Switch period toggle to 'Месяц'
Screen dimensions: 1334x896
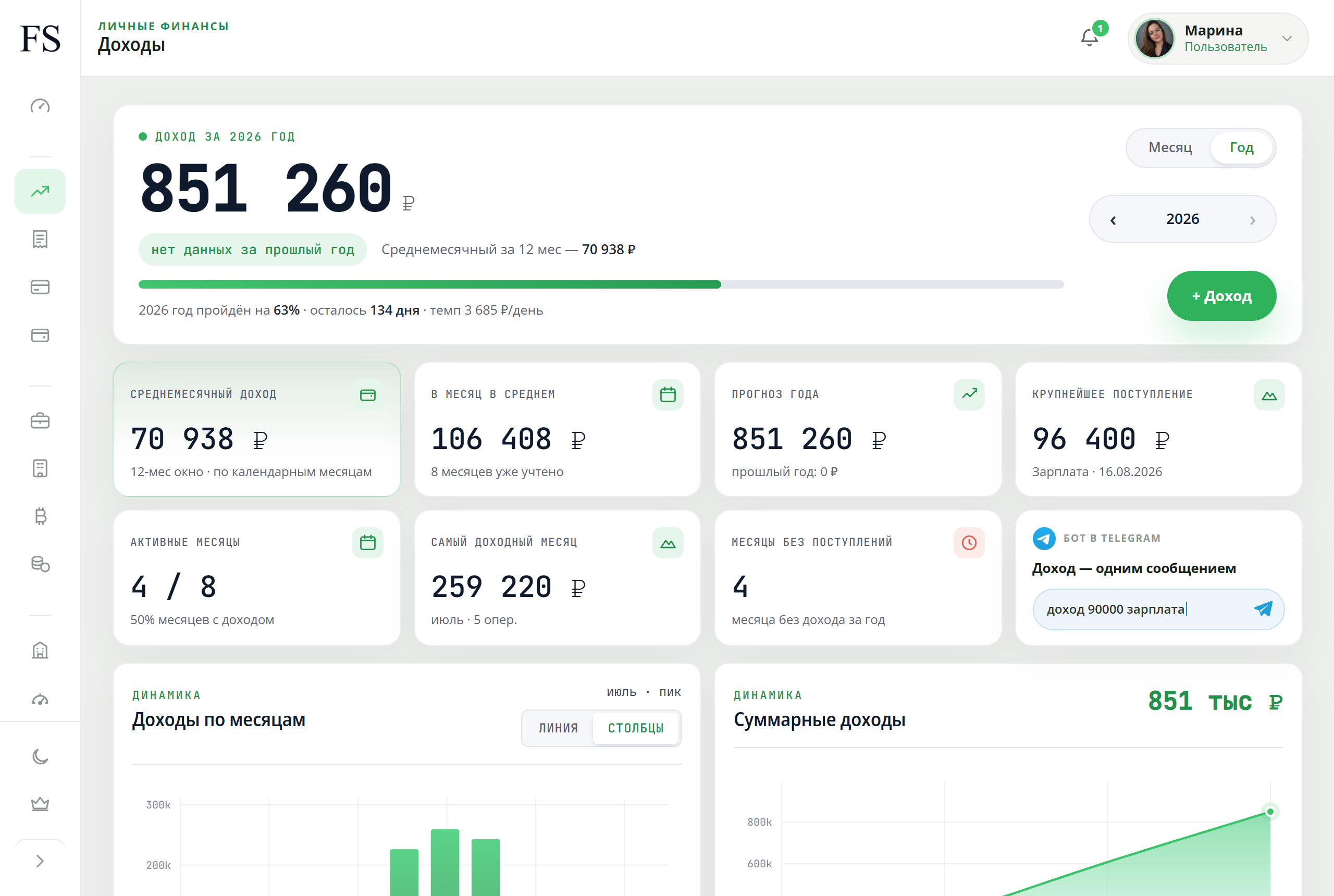pyautogui.click(x=1170, y=148)
